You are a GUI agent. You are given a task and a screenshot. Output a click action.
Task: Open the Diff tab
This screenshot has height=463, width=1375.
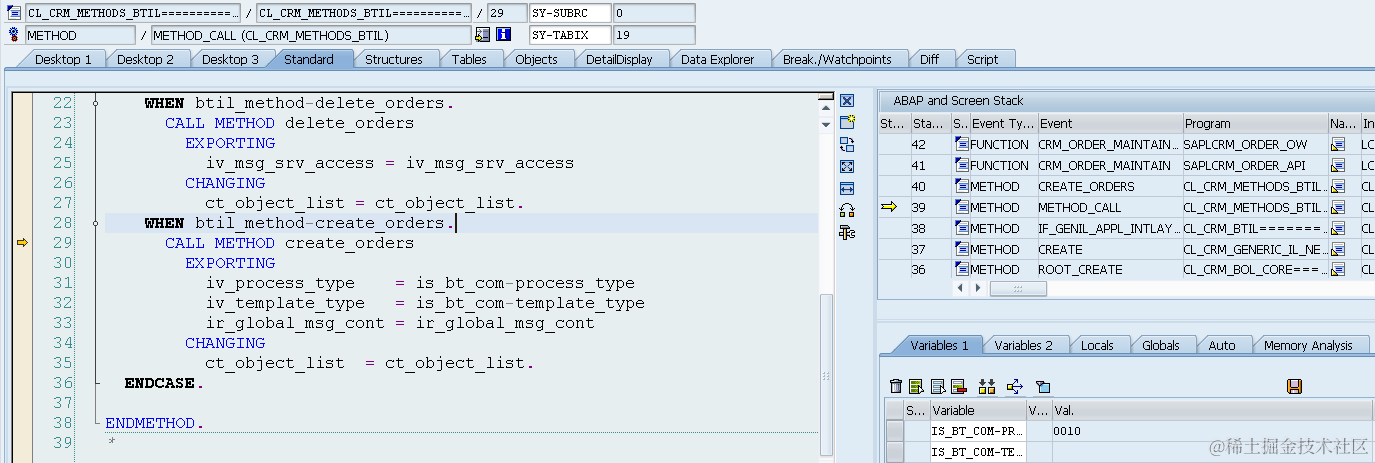[x=930, y=59]
